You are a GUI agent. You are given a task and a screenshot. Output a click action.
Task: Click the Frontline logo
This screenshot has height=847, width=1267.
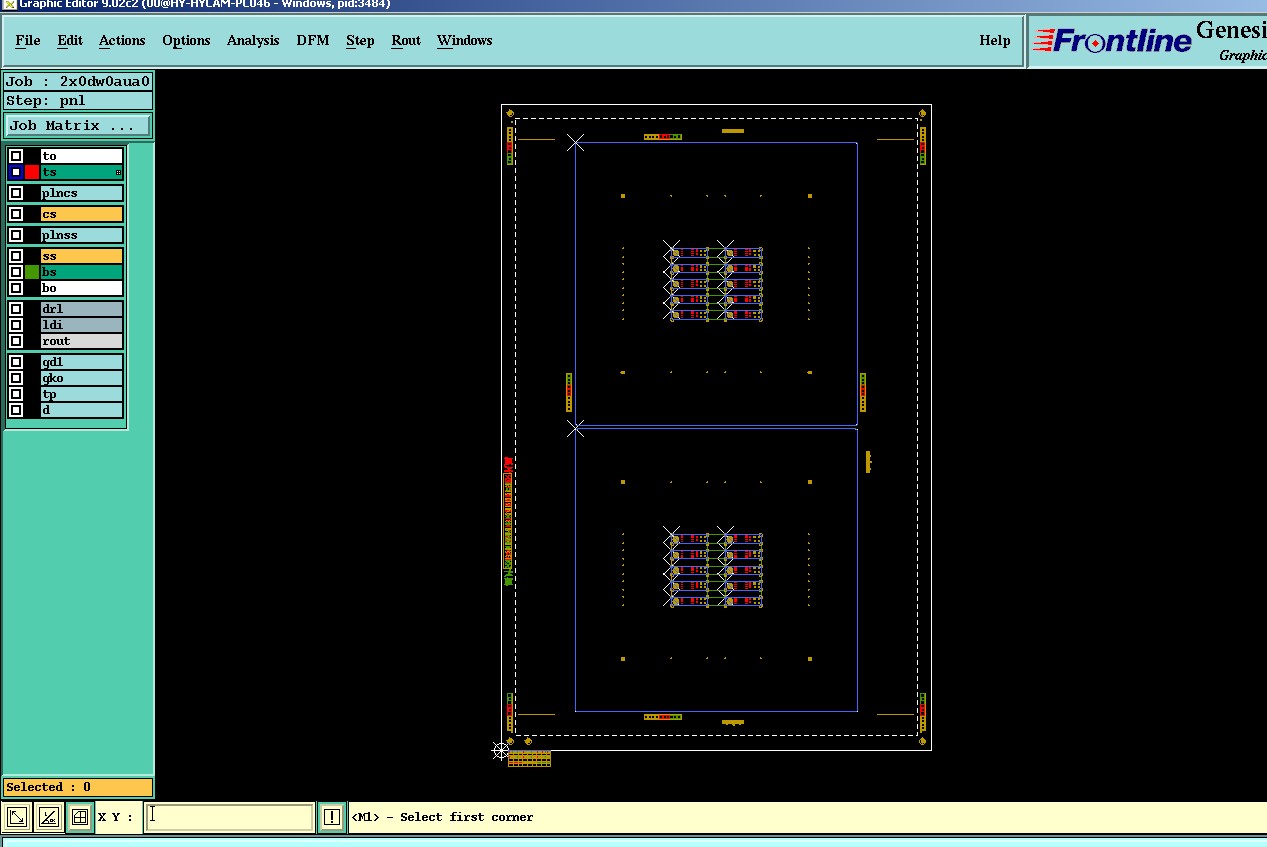(1112, 40)
